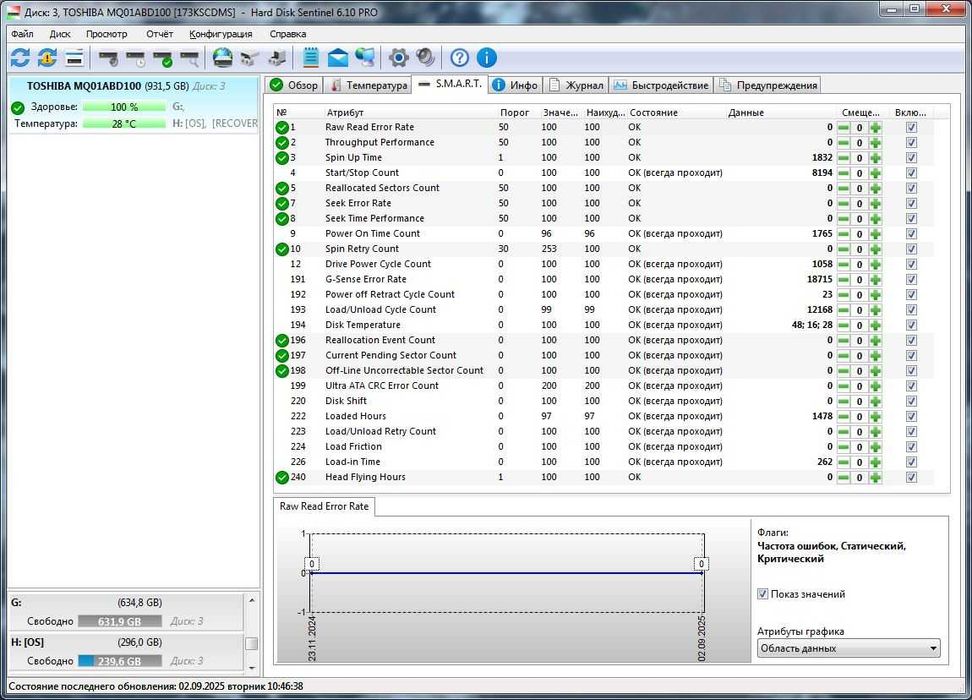Click the globe and monitor network icon
Screen dimensions: 972x700
(365, 58)
